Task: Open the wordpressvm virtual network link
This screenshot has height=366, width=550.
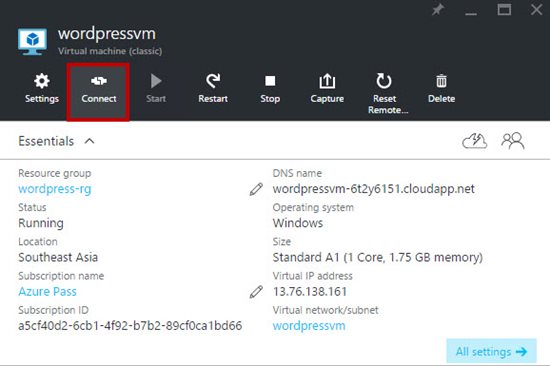Action: [x=309, y=326]
